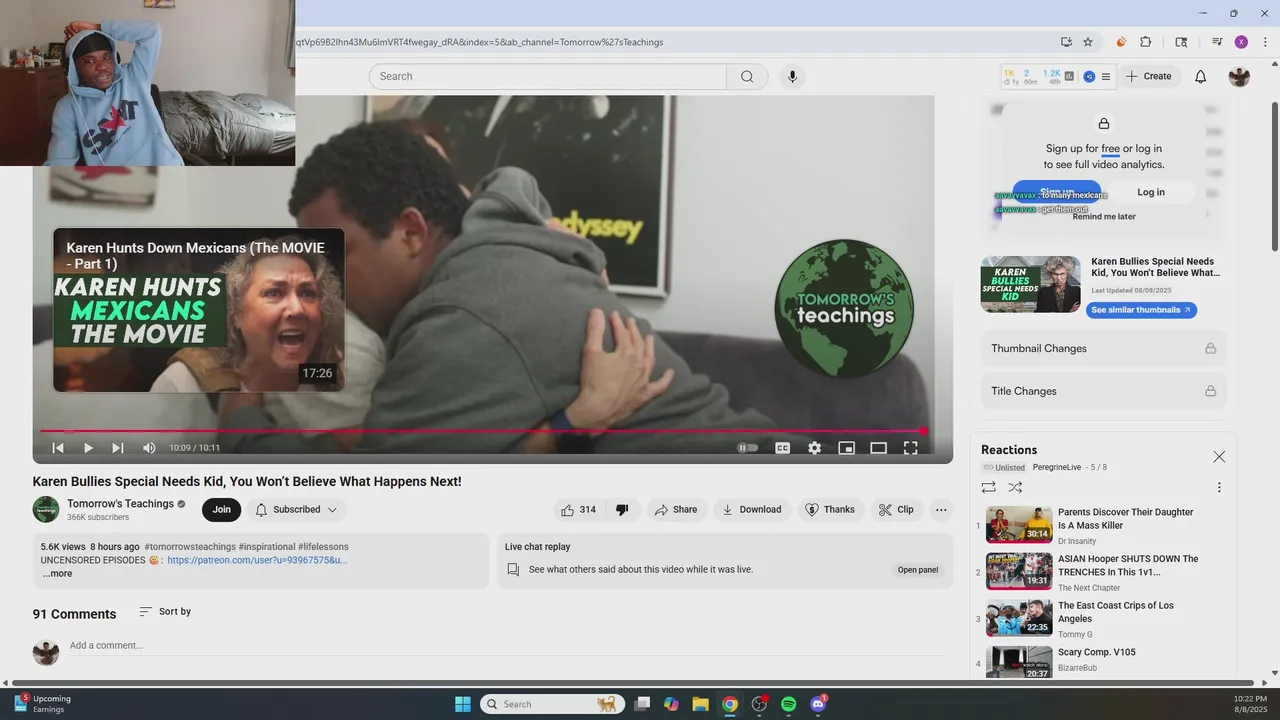Image resolution: width=1280 pixels, height=720 pixels.
Task: Dislike the video thumbs down
Action: tap(622, 510)
